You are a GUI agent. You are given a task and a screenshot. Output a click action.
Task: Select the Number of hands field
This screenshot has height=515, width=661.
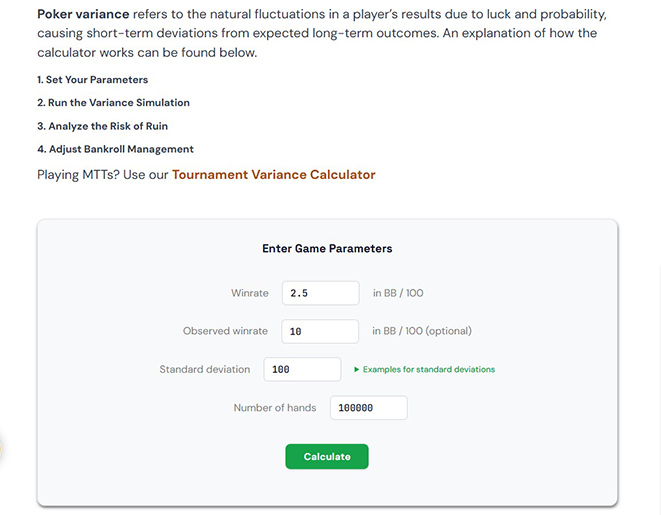click(x=367, y=408)
